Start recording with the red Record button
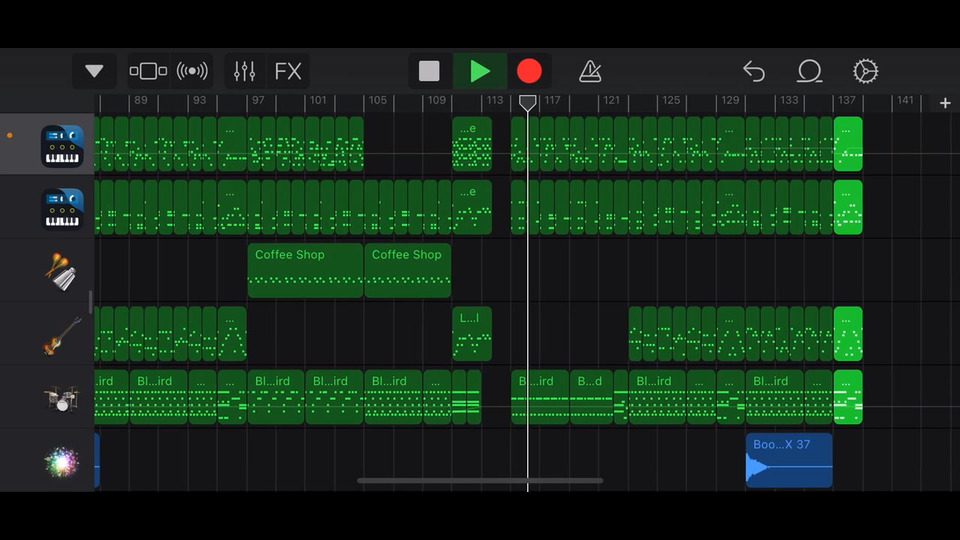 pyautogui.click(x=529, y=71)
